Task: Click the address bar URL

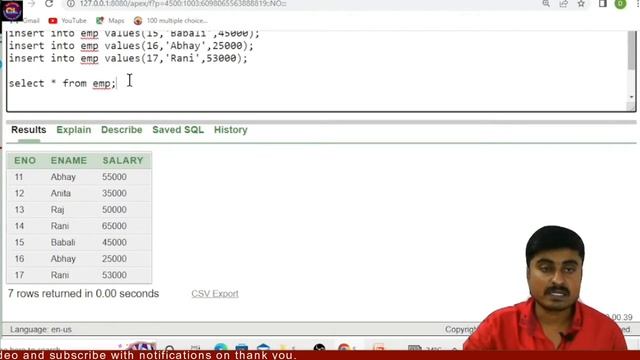Action: (x=183, y=4)
